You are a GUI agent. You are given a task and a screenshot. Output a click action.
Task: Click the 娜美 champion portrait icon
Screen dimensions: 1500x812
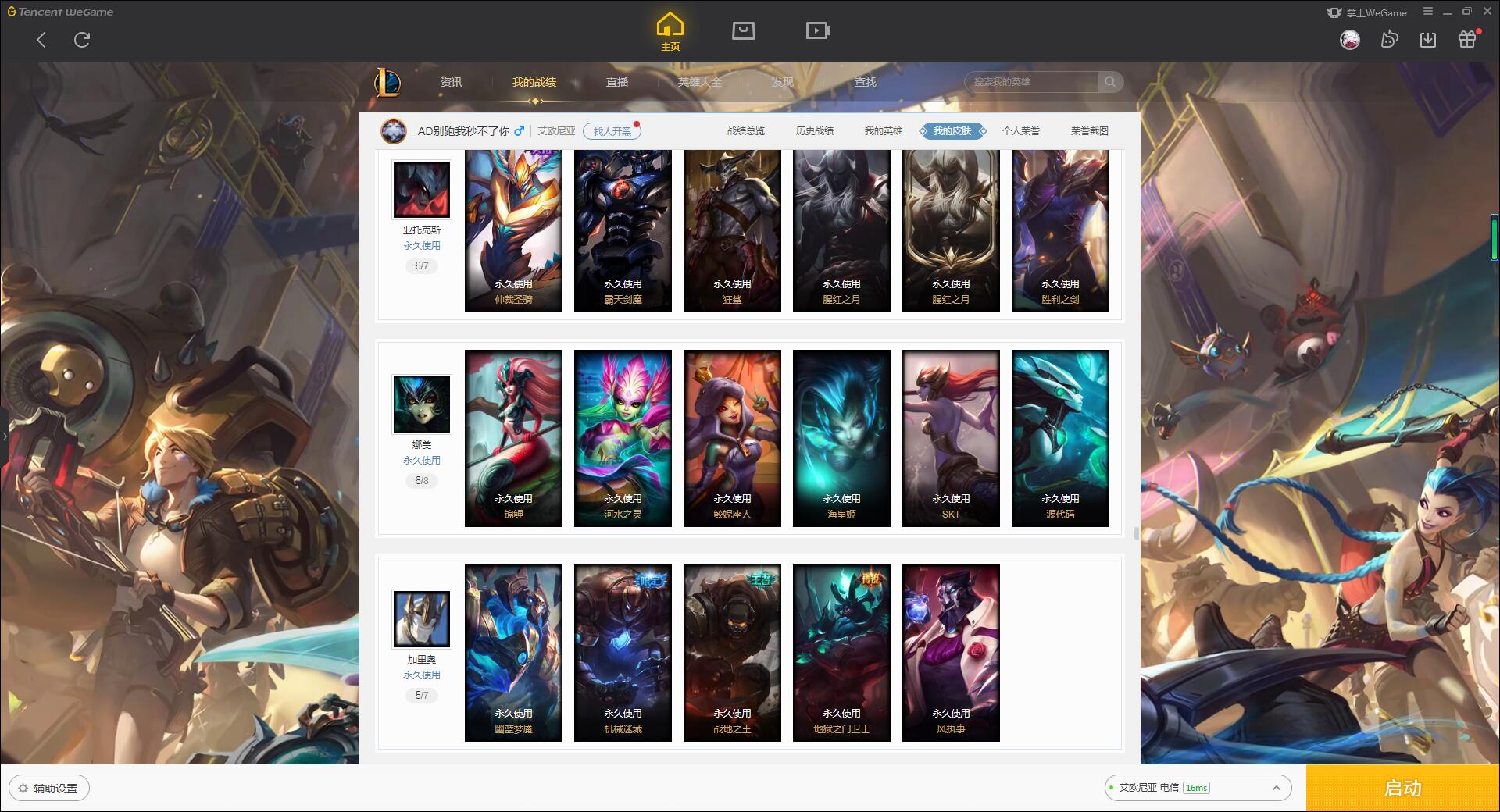(422, 404)
